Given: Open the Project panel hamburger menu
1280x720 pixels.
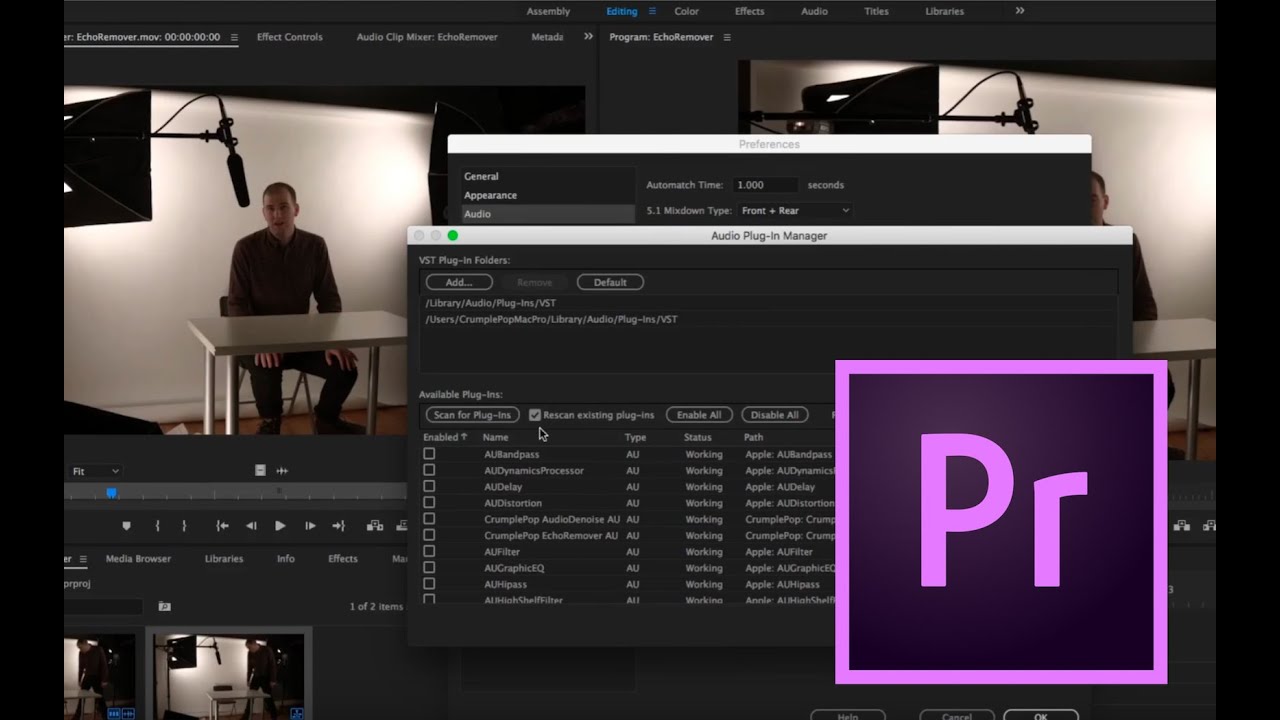Looking at the screenshot, I should [83, 559].
